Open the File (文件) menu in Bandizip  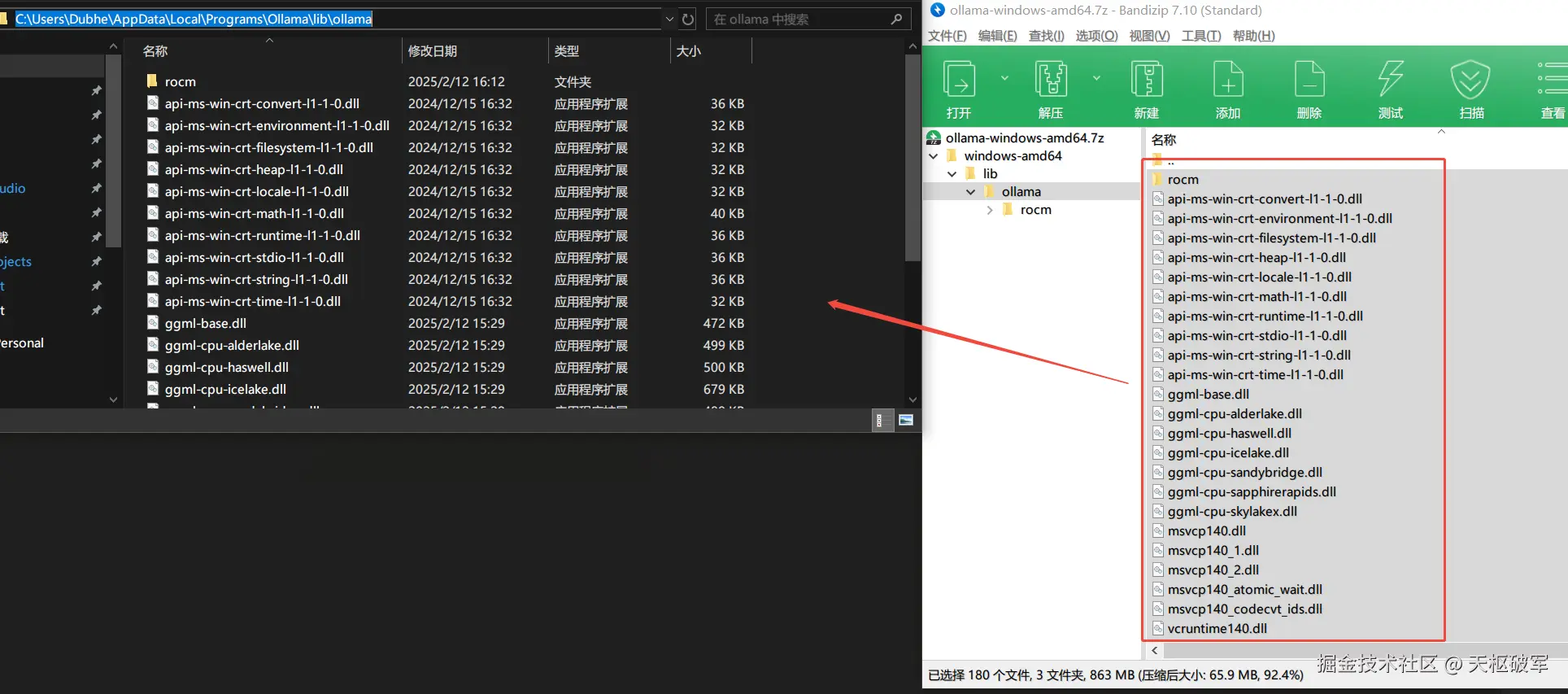pyautogui.click(x=947, y=36)
